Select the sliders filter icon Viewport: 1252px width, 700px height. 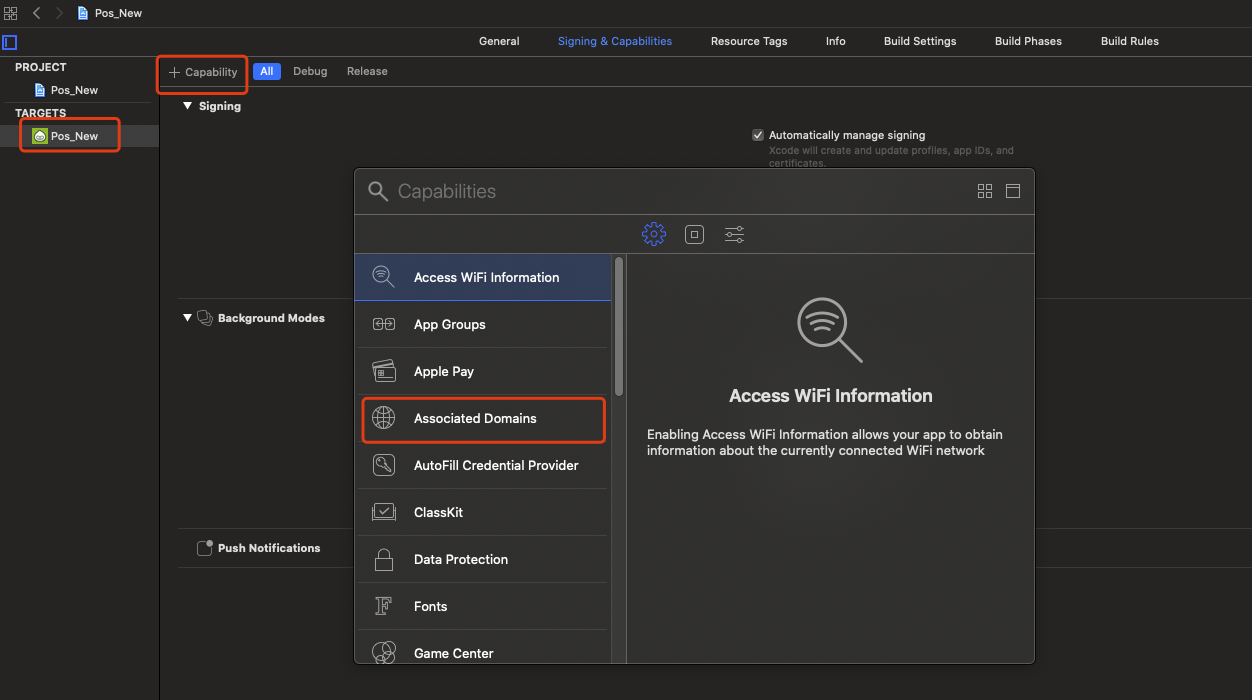pyautogui.click(x=734, y=234)
